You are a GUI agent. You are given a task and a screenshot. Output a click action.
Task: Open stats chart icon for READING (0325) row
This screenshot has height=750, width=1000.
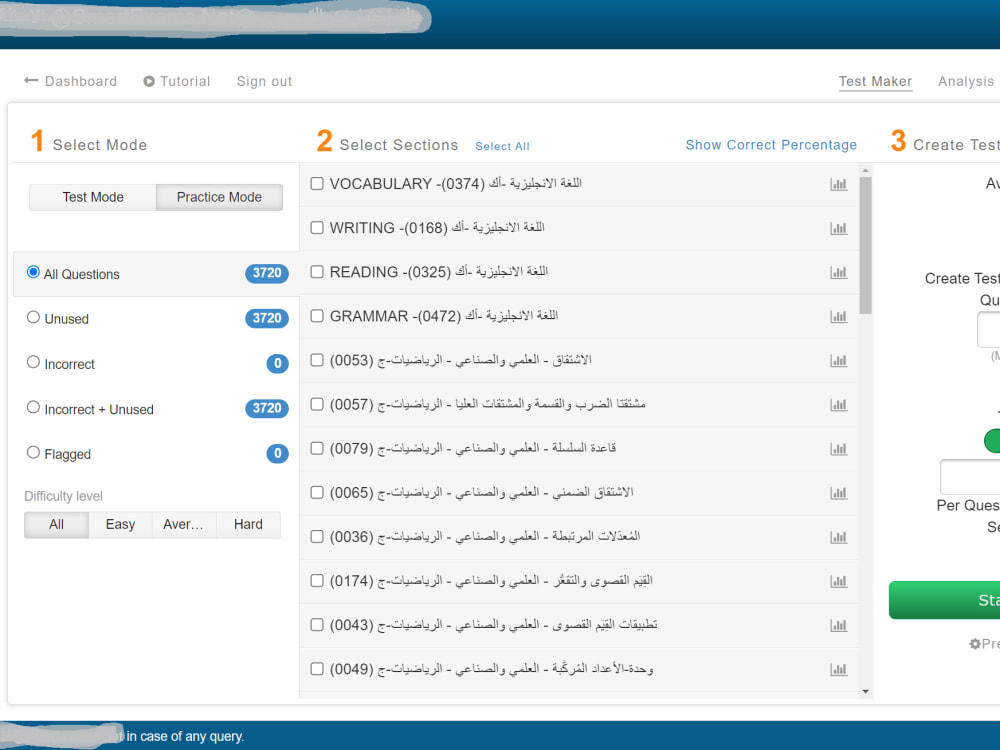(839, 272)
